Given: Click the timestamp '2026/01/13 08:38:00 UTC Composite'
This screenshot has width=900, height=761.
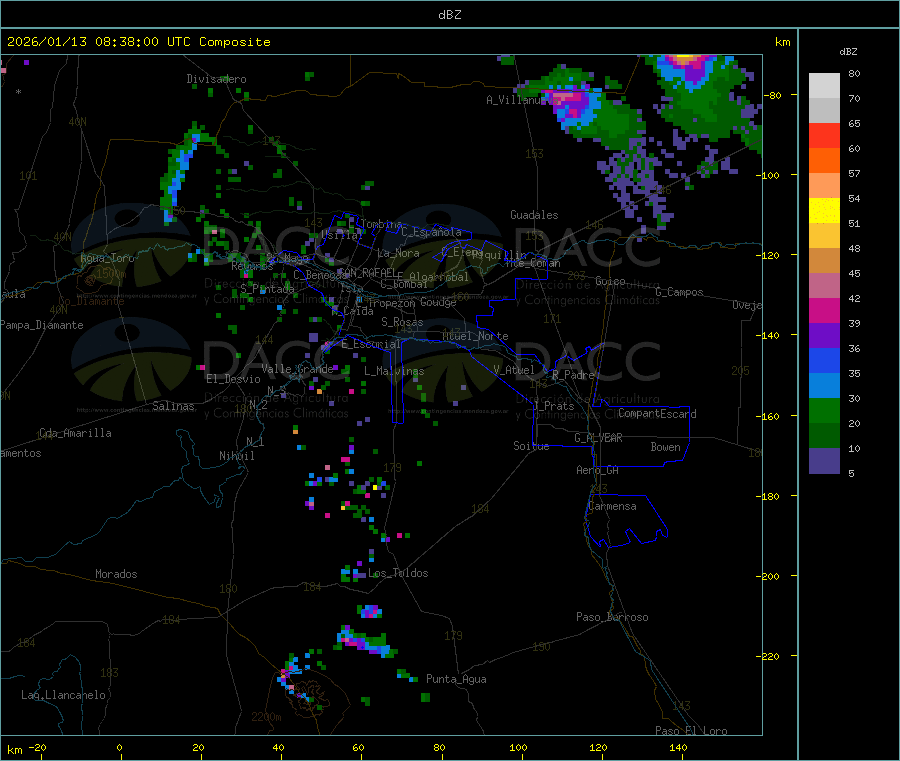Looking at the screenshot, I should (138, 42).
